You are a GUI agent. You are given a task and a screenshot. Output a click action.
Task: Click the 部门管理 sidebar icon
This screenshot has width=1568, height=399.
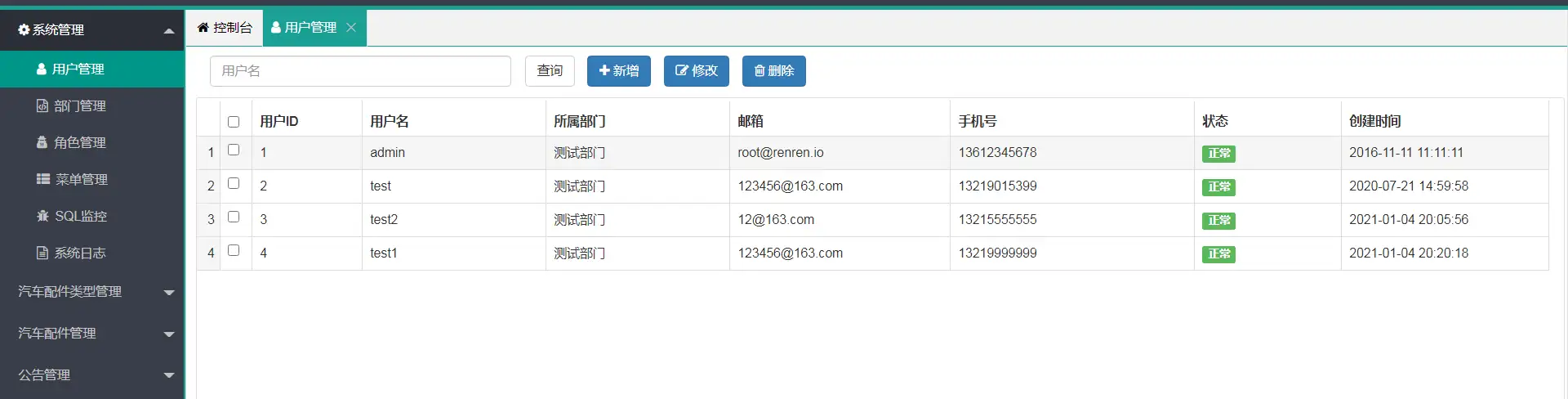[42, 105]
